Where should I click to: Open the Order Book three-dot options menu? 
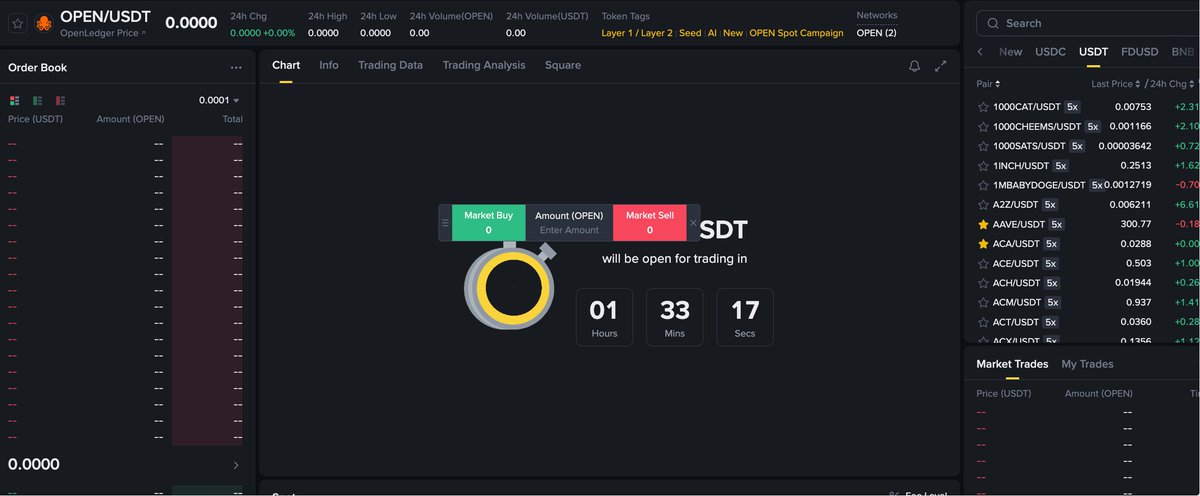click(x=236, y=68)
